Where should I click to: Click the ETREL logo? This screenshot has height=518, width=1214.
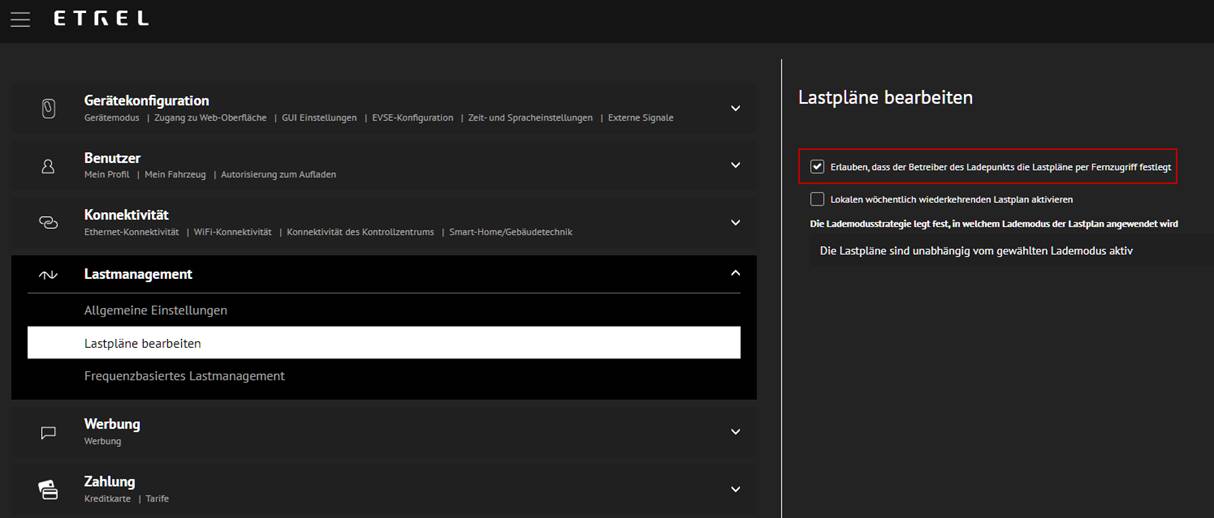(101, 19)
